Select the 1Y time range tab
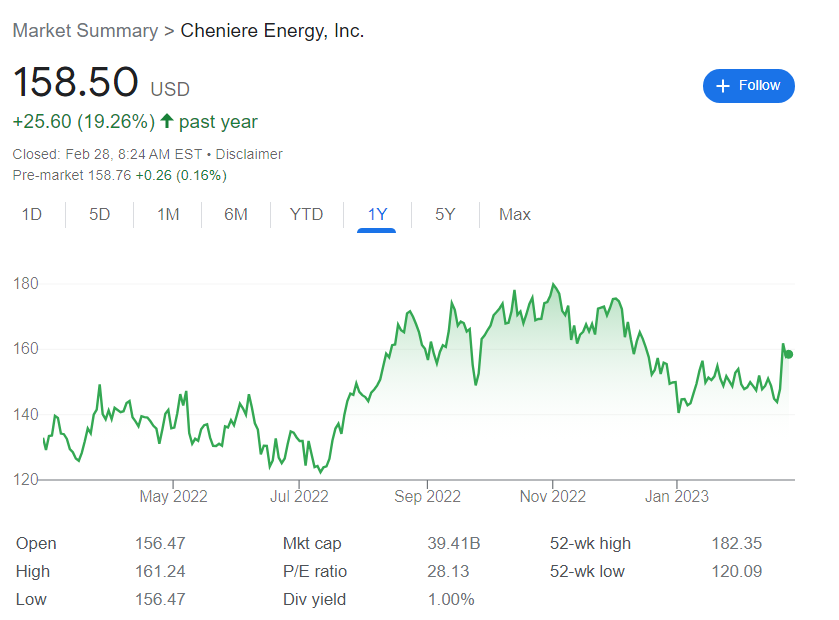839x620 pixels. pos(377,215)
